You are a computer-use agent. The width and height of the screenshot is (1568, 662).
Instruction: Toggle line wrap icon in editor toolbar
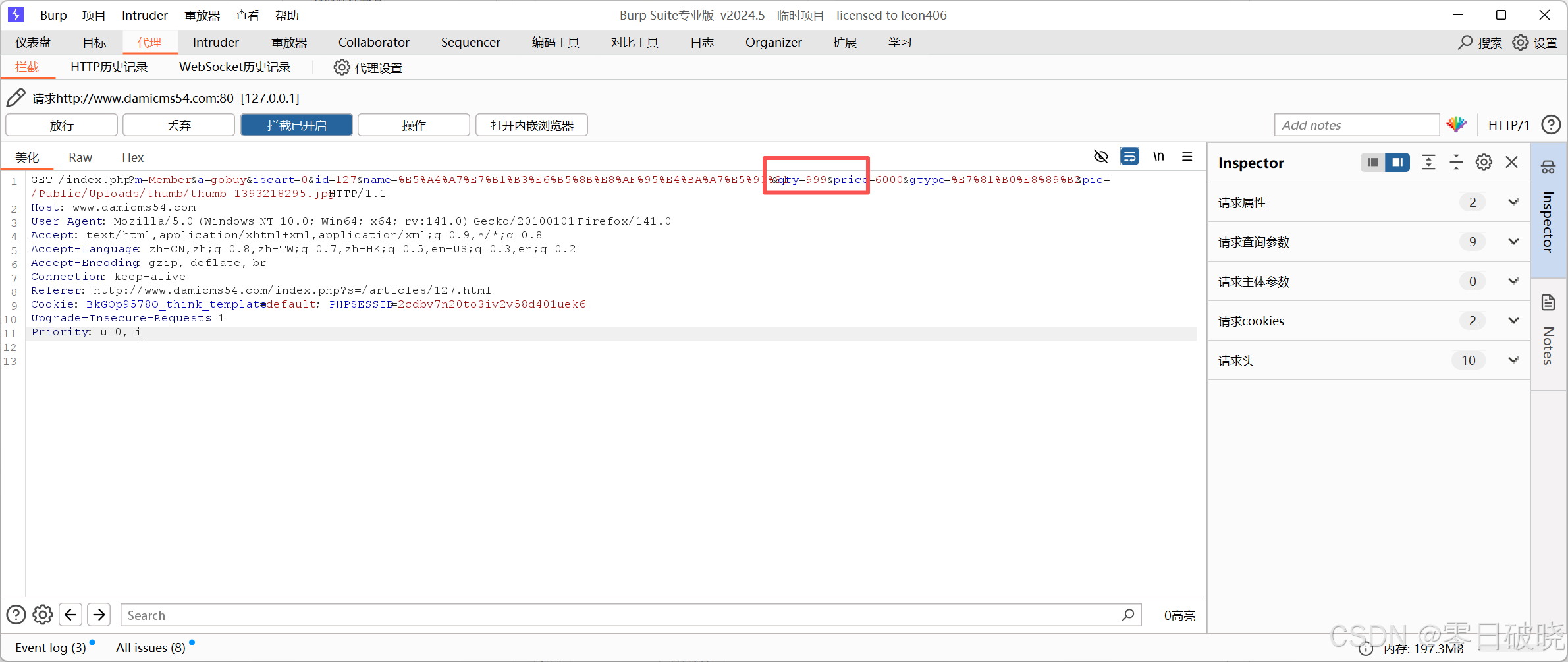coord(1129,157)
